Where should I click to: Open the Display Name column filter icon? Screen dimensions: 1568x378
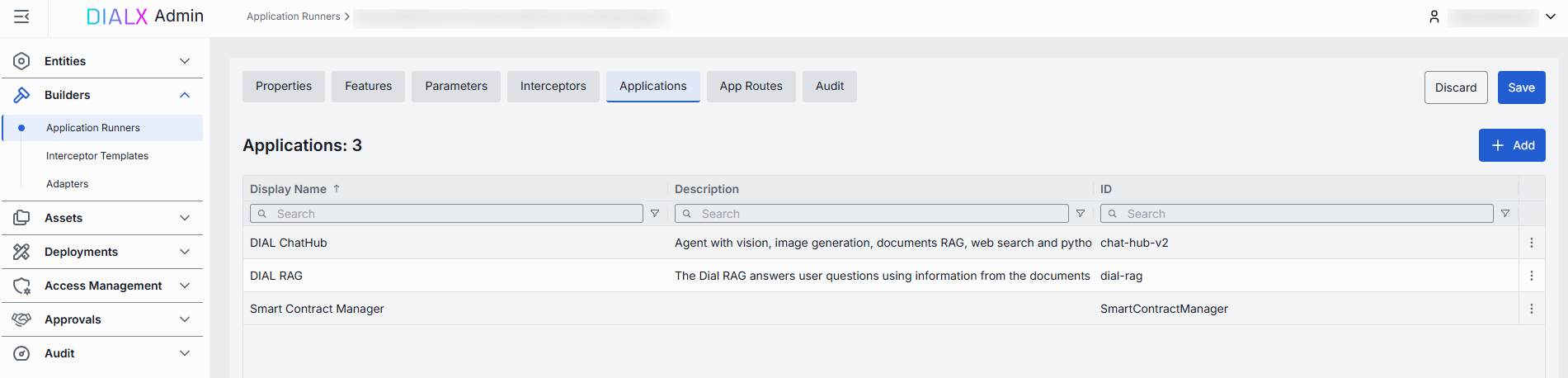(x=655, y=214)
